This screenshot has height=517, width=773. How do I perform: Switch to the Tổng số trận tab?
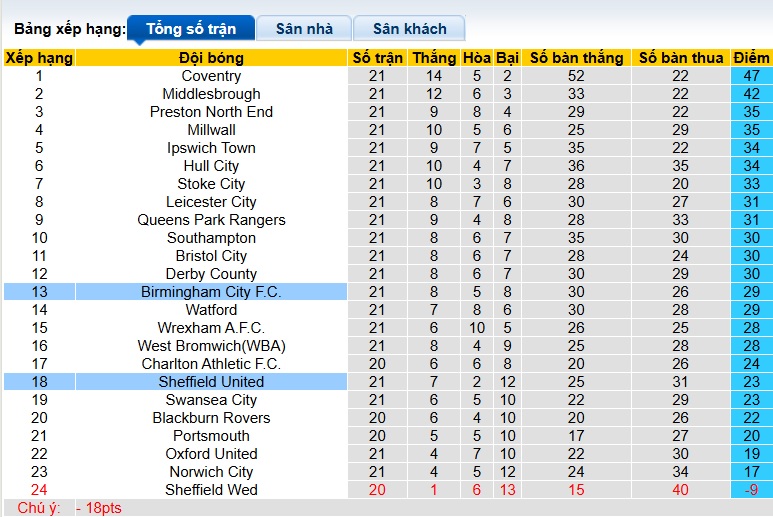(x=190, y=29)
